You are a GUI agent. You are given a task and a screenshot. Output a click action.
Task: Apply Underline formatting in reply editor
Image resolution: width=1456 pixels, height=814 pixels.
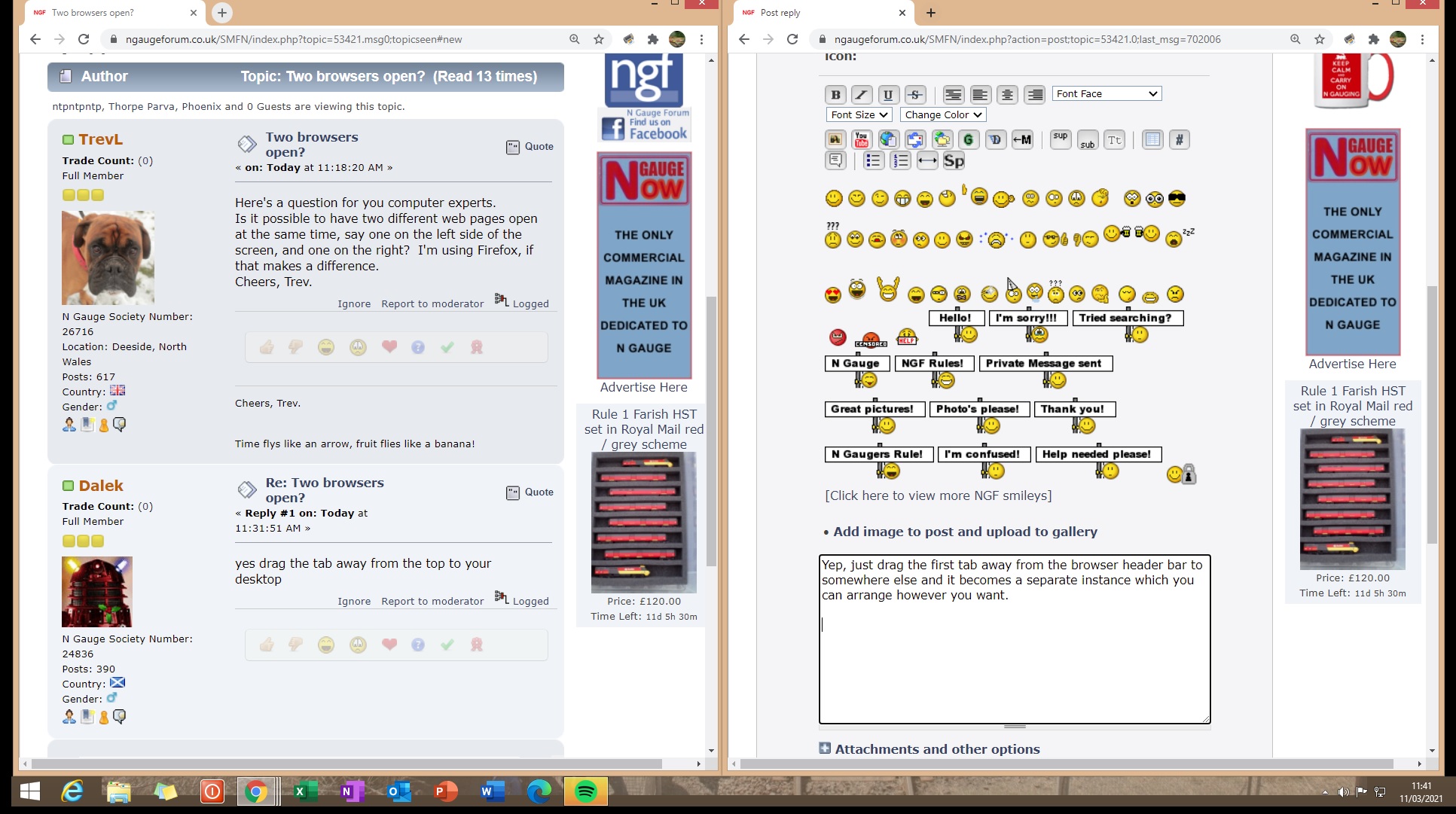[x=888, y=95]
